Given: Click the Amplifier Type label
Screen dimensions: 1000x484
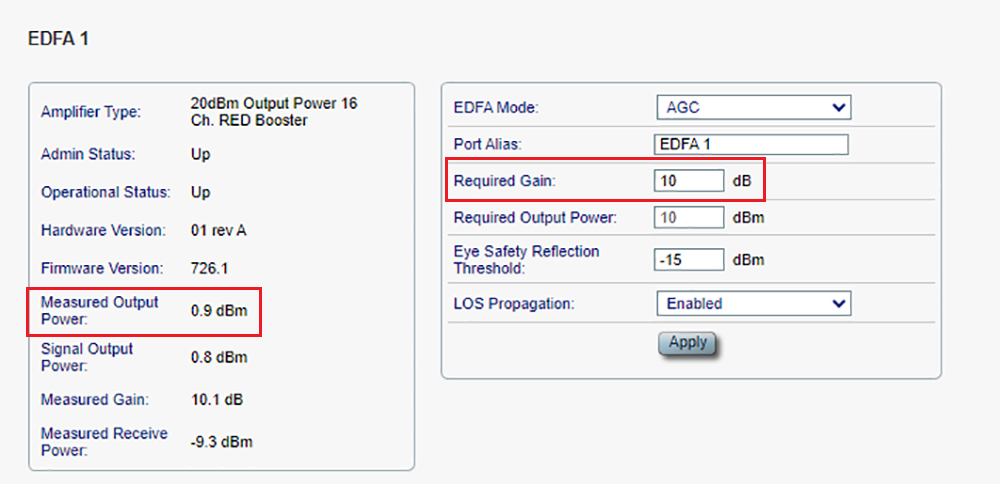Looking at the screenshot, I should pos(91,112).
